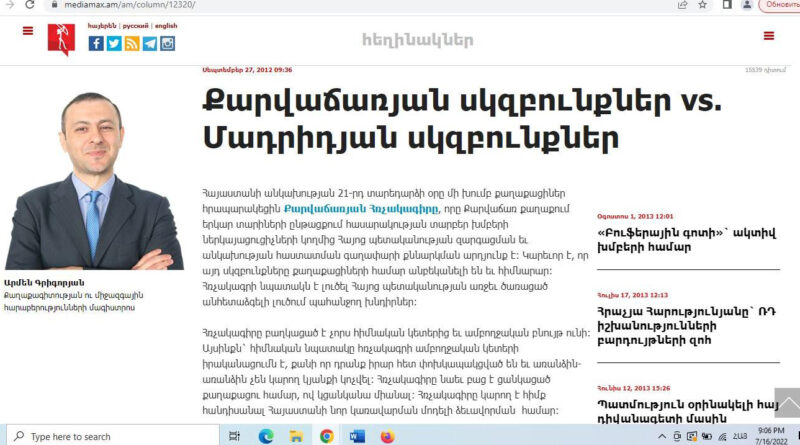
Task: Click the scroll-to-top arrow button
Action: pyautogui.click(x=787, y=404)
